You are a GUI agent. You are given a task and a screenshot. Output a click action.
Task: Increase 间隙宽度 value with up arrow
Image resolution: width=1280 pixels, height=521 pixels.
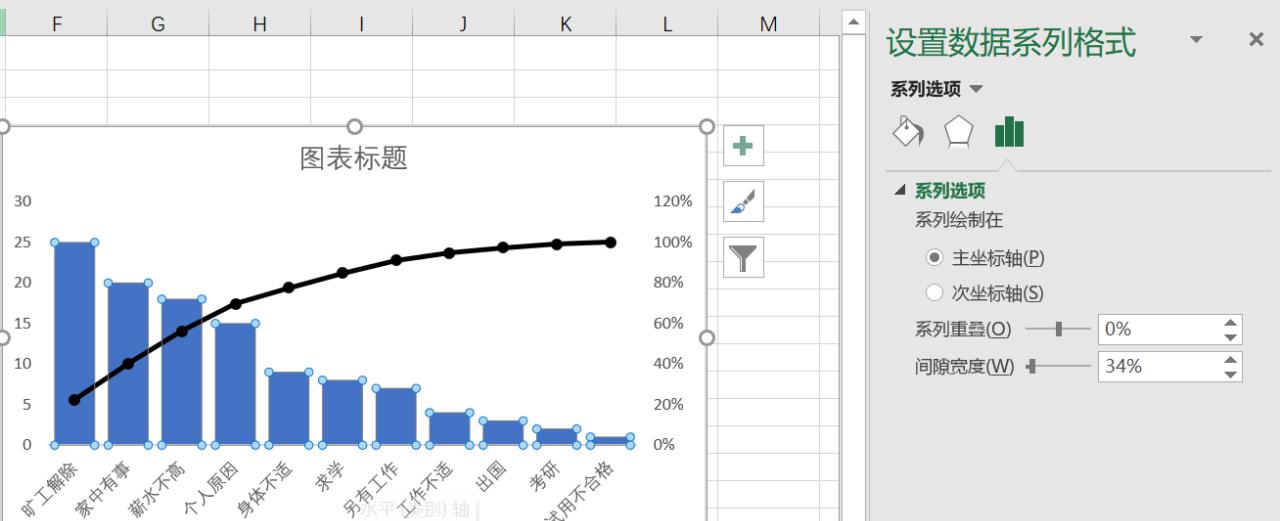(1231, 359)
